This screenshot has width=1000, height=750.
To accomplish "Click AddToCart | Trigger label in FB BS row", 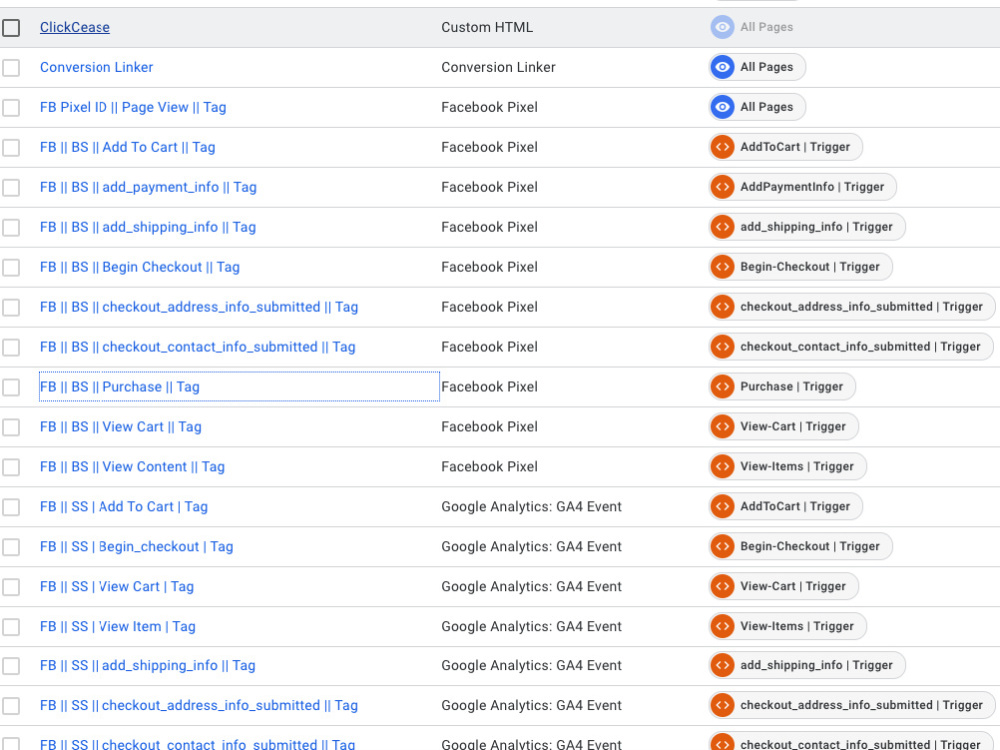I will pos(795,147).
